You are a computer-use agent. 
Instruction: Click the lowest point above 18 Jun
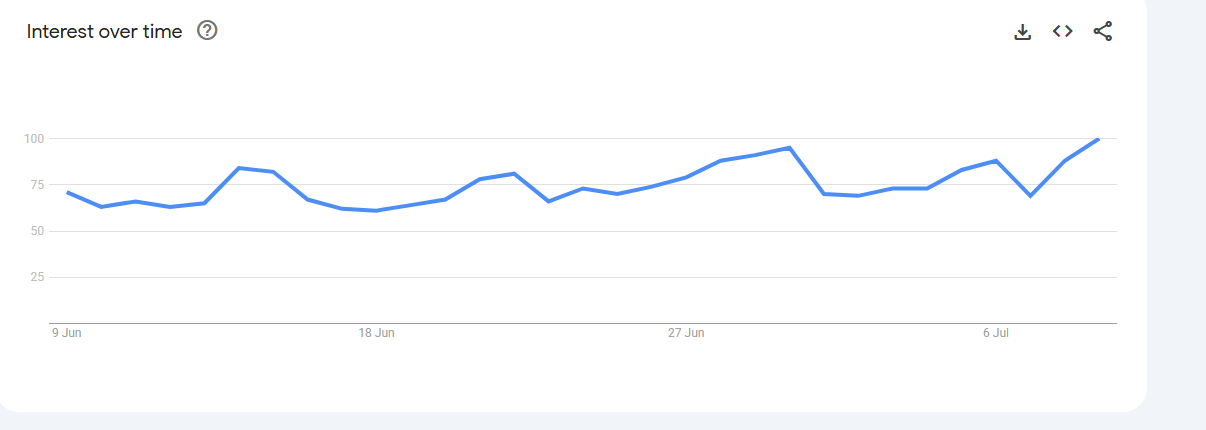pyautogui.click(x=376, y=210)
